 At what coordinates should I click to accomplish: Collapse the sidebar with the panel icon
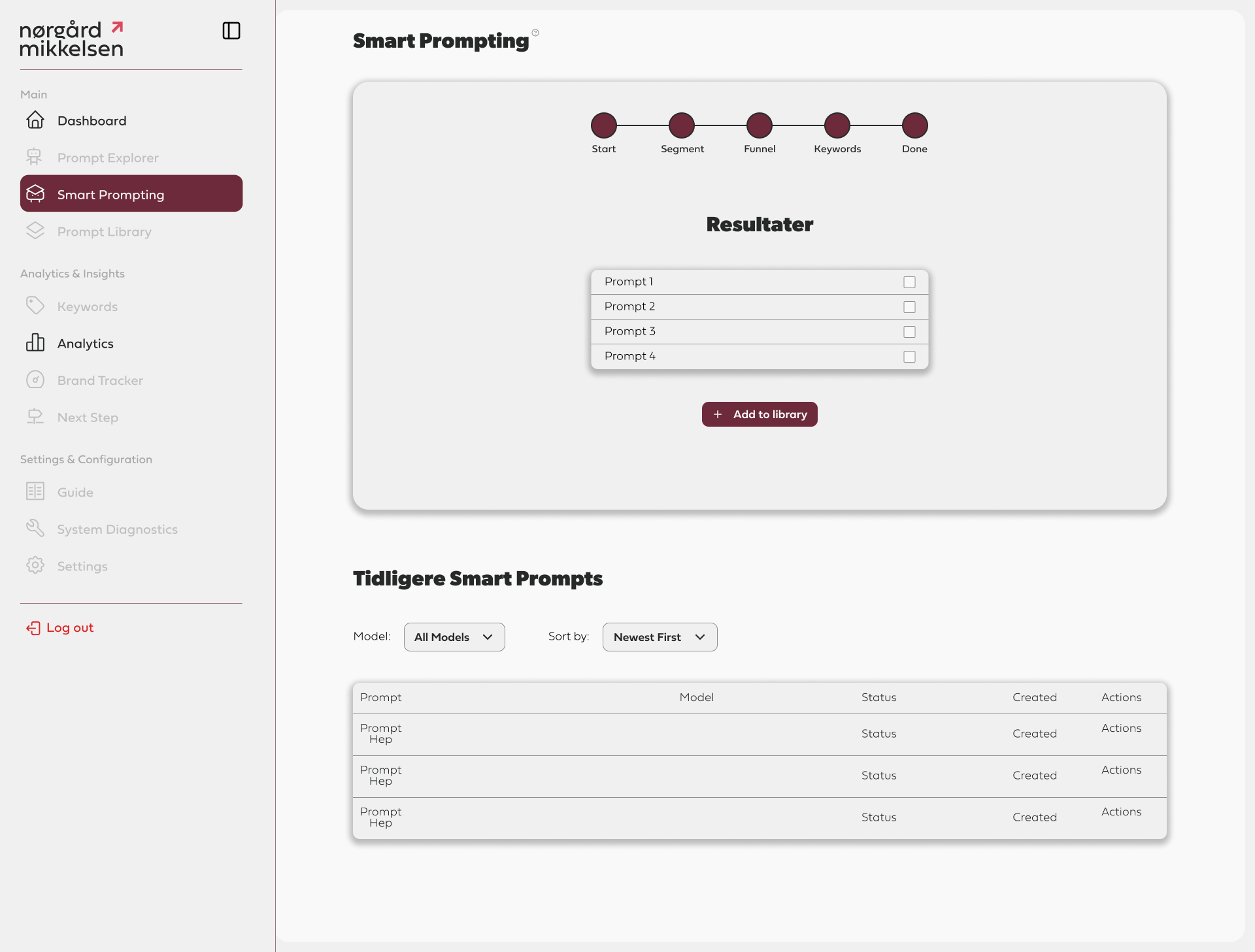tap(231, 31)
